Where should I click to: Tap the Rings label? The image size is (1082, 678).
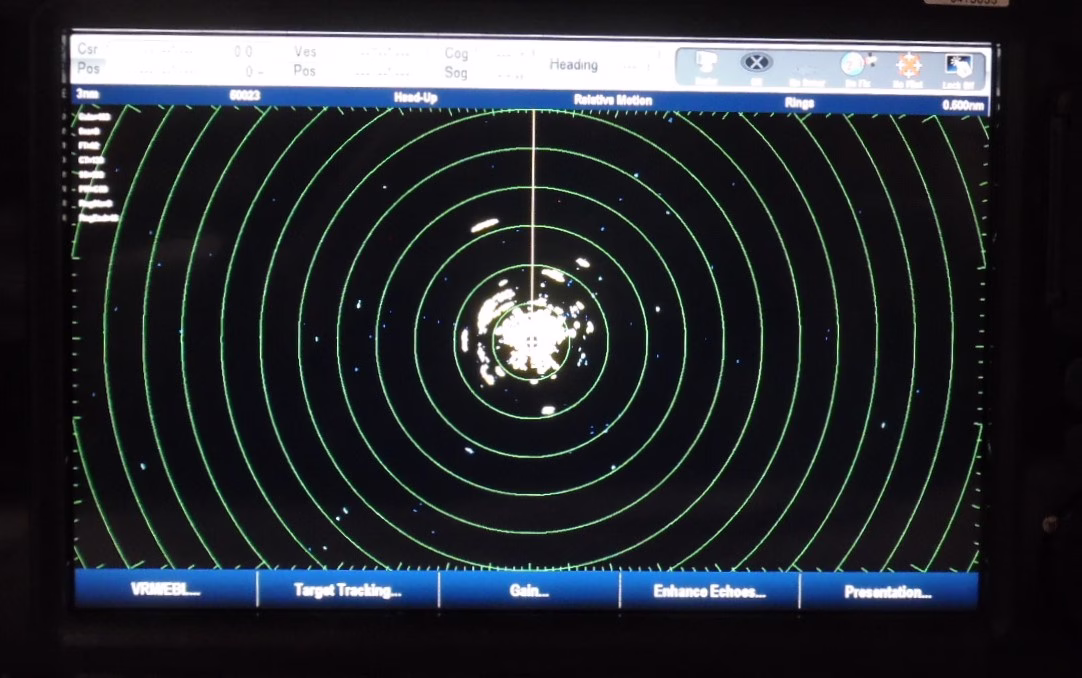(799, 103)
